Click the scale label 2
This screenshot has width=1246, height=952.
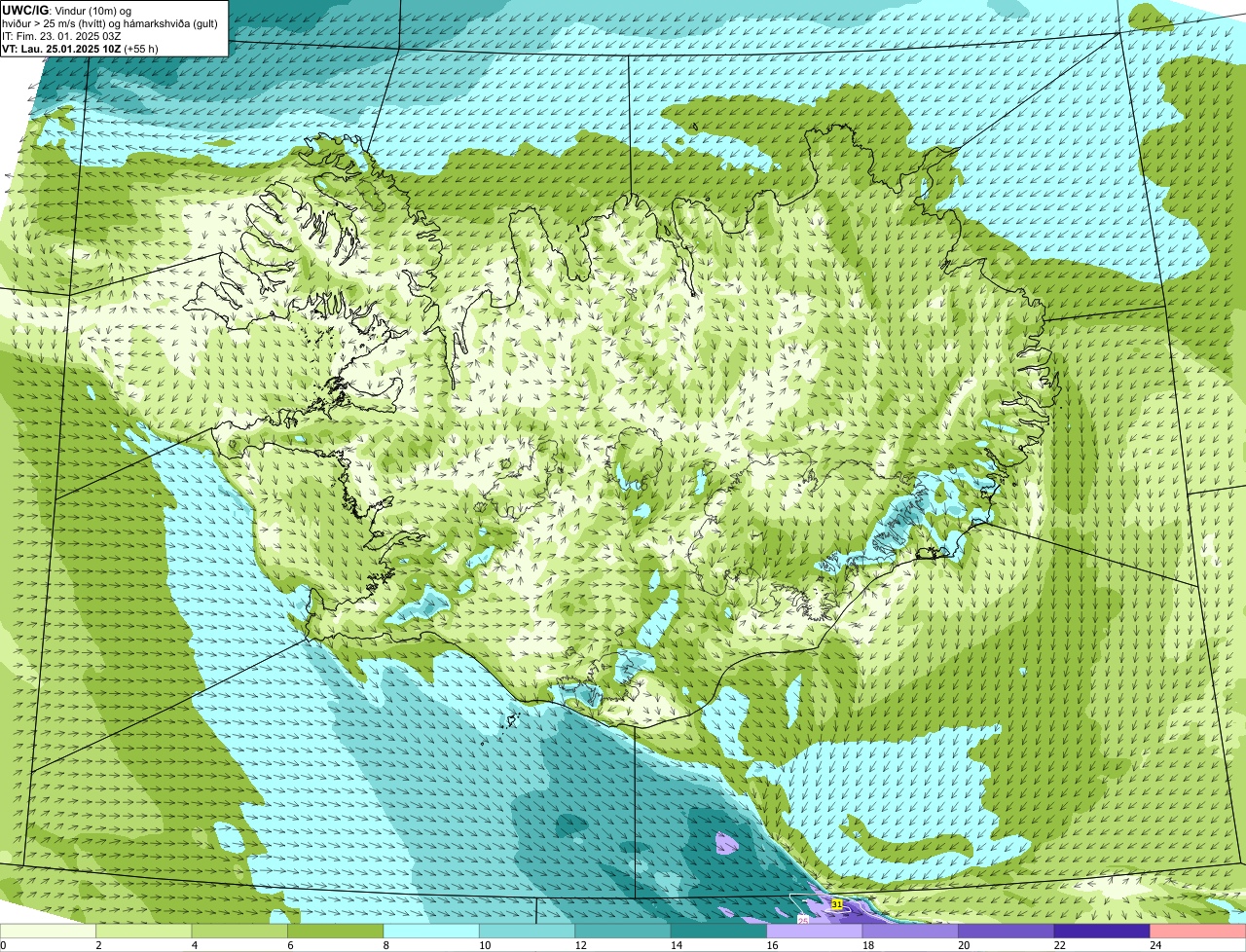[98, 944]
